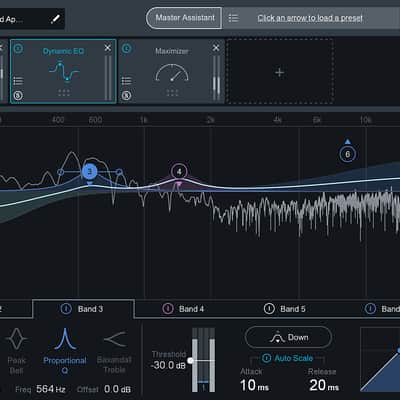Toggle the power button on the rightmost band tab
Screen dimensions: 400x400
point(370,309)
